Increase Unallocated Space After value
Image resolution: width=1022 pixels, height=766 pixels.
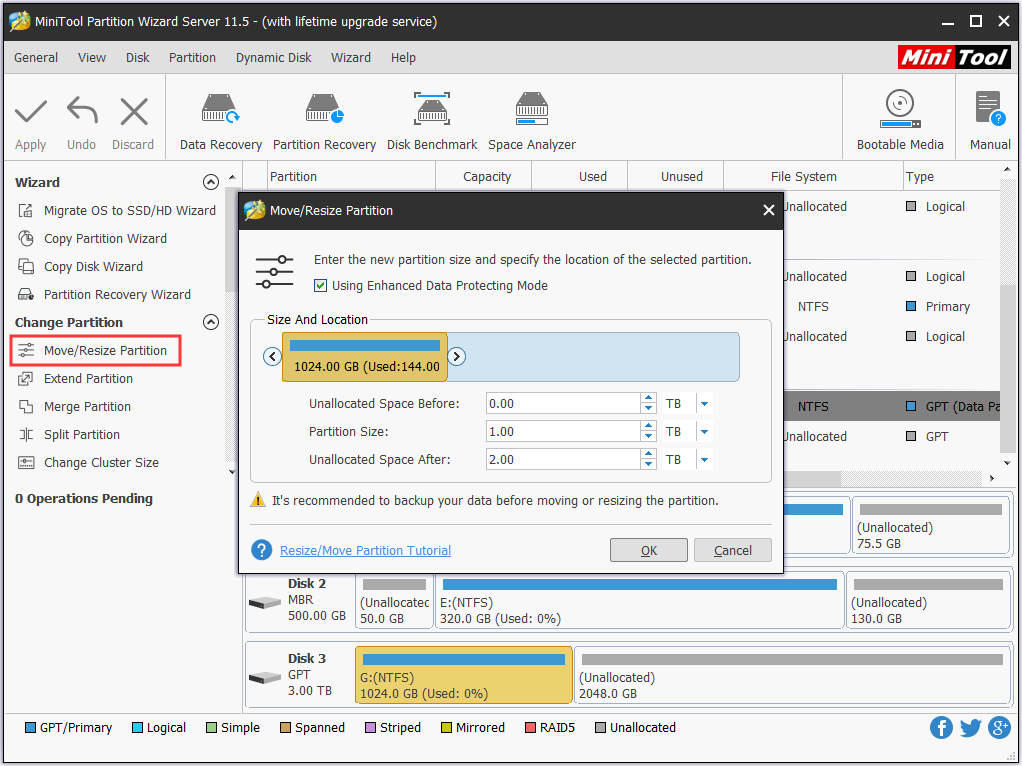click(648, 454)
